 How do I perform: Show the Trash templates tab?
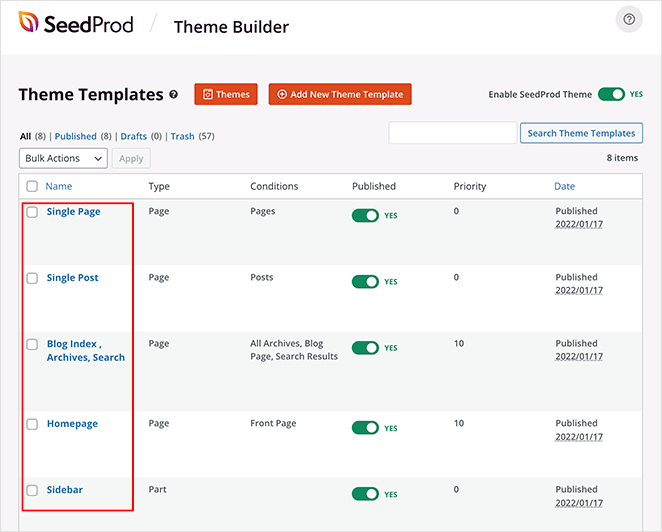coord(182,136)
